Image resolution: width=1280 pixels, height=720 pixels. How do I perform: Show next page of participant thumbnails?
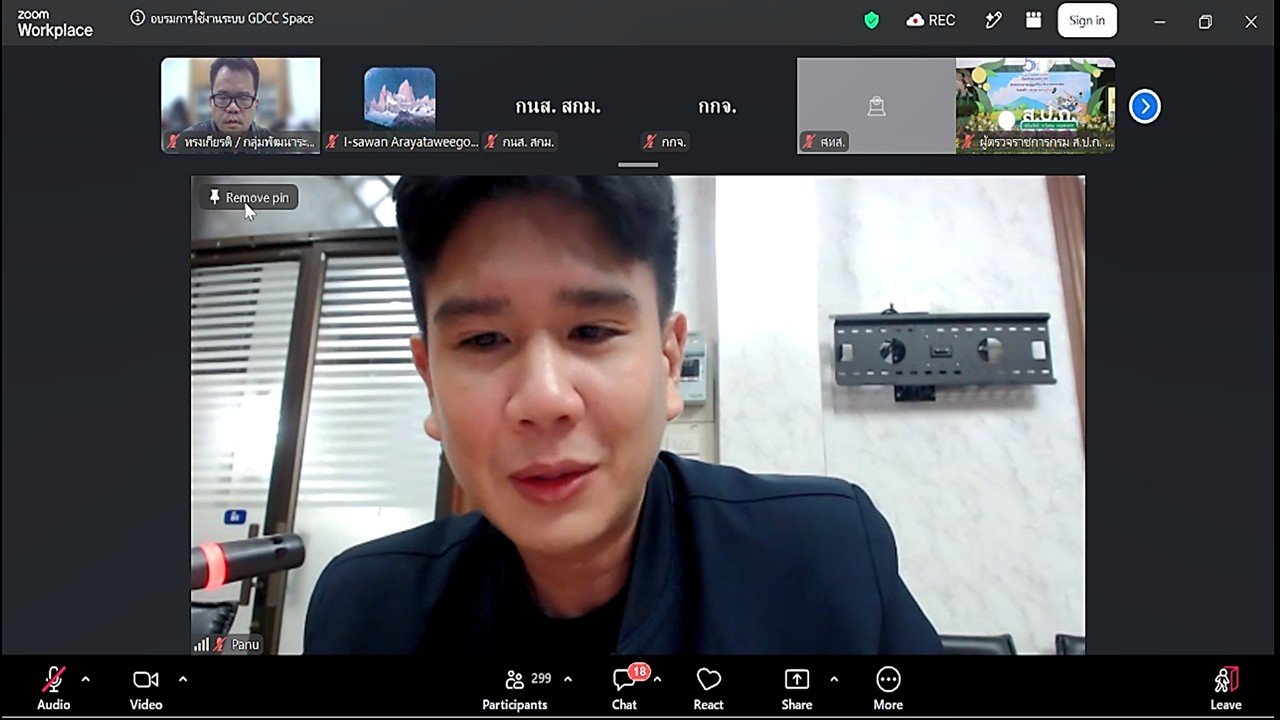tap(1145, 106)
